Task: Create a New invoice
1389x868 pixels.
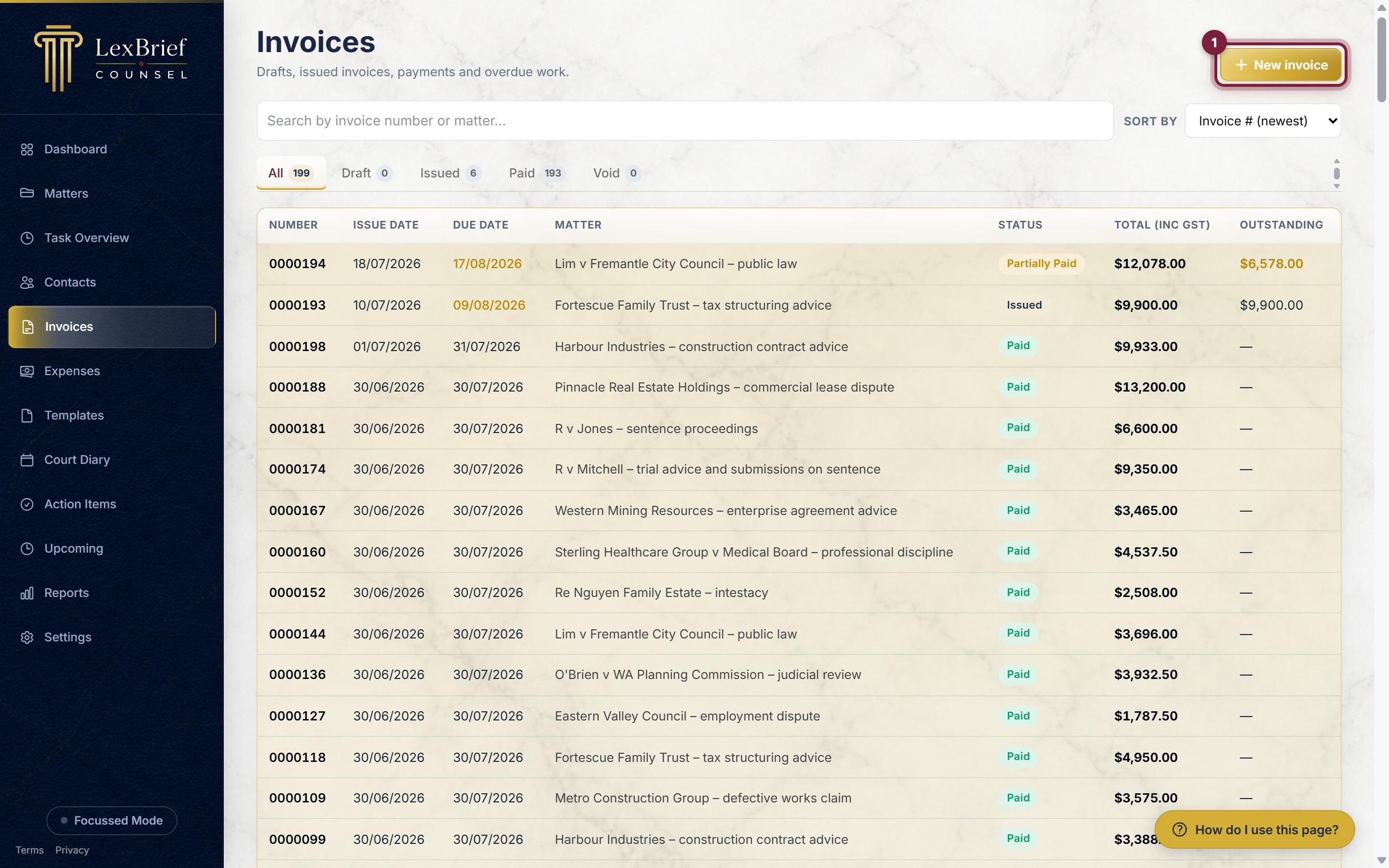Action: coord(1280,65)
